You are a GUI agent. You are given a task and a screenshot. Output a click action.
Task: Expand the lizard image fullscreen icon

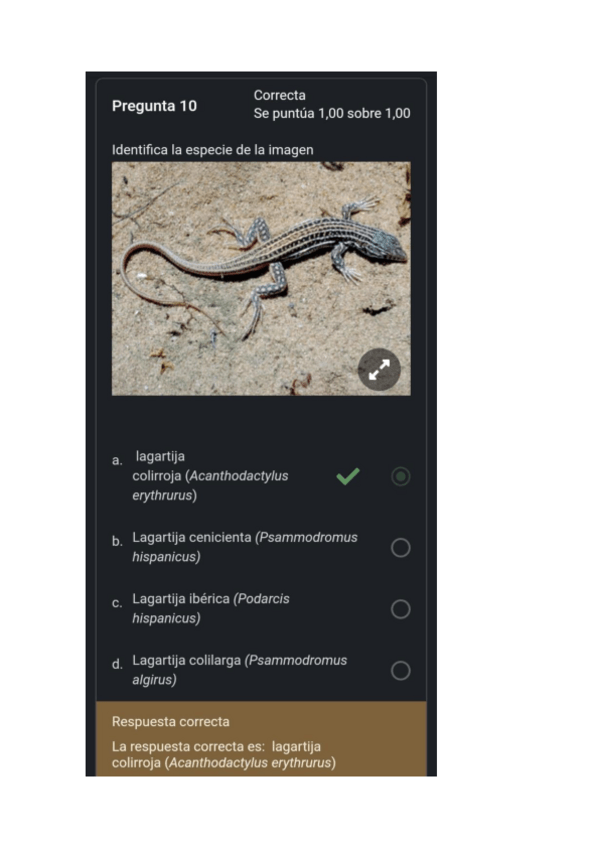[x=379, y=369]
